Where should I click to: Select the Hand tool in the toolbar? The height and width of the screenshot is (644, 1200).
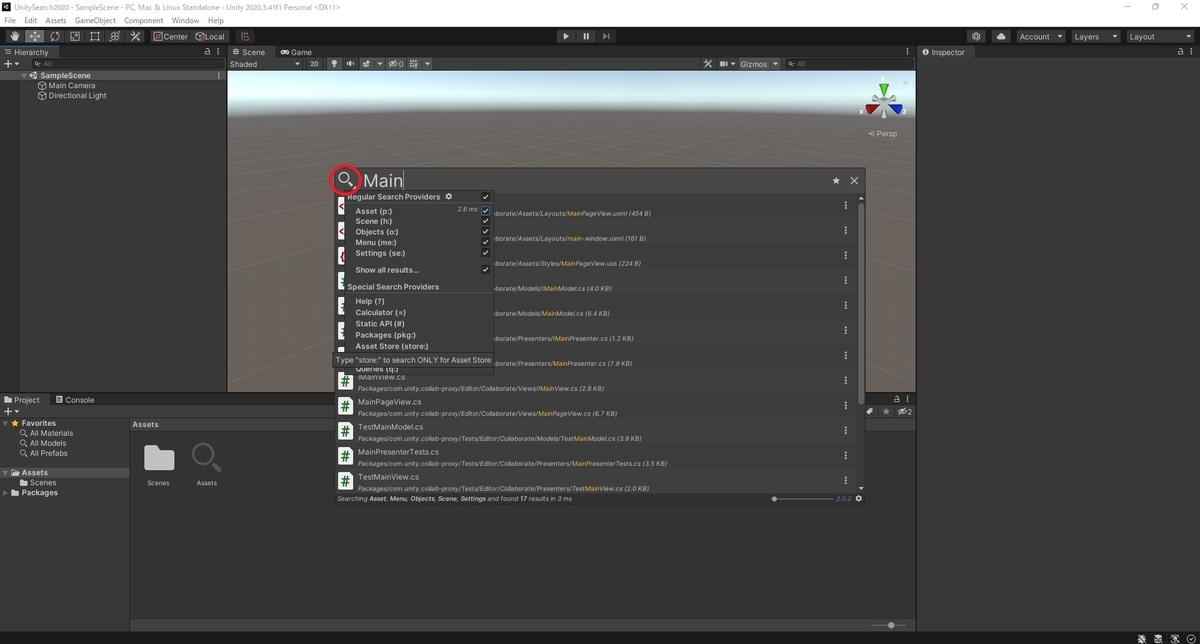click(x=13, y=36)
